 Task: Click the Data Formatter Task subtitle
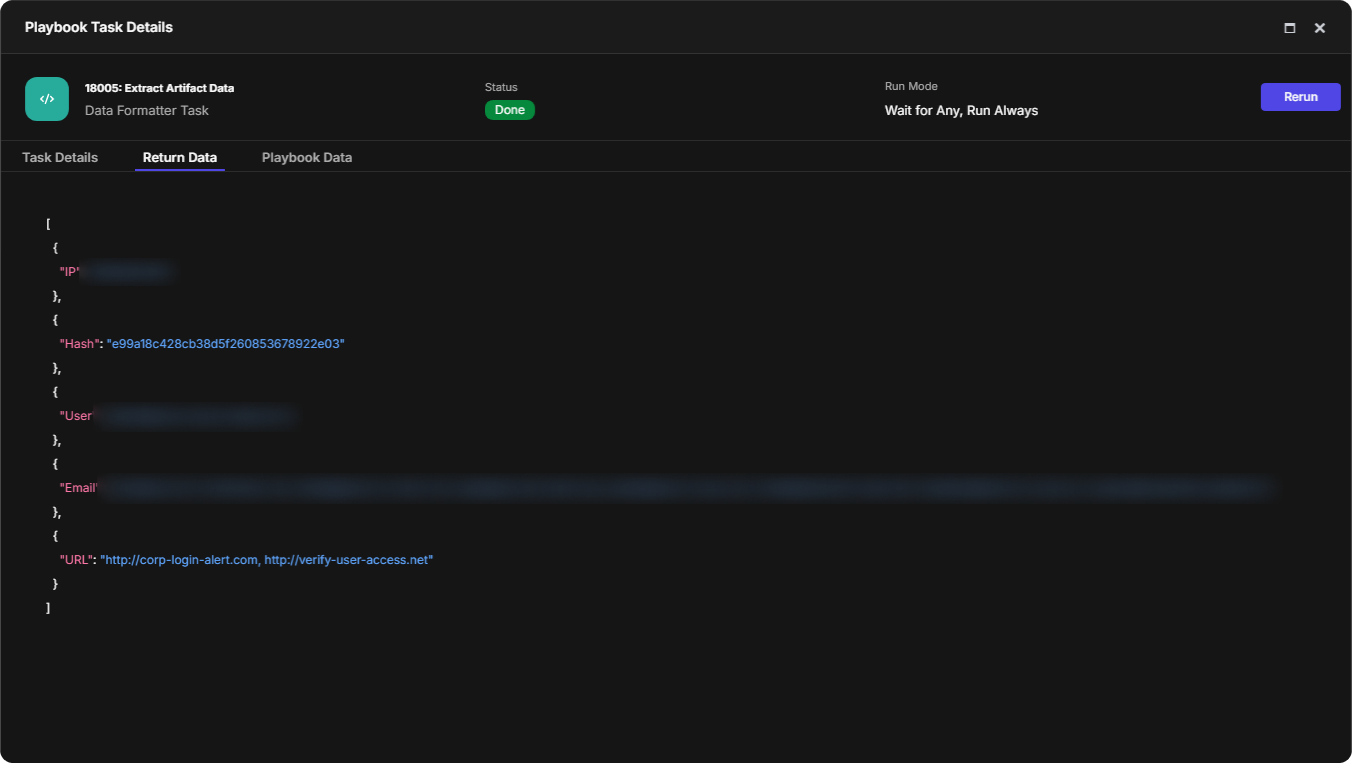(147, 110)
